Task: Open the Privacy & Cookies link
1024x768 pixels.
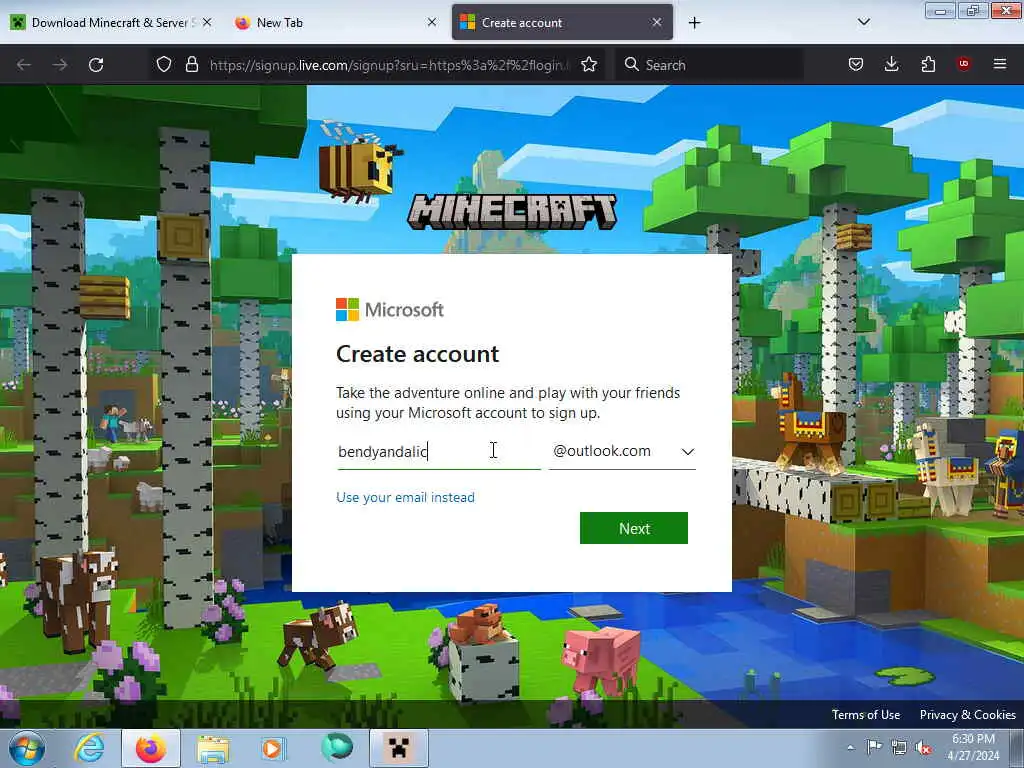Action: [968, 714]
